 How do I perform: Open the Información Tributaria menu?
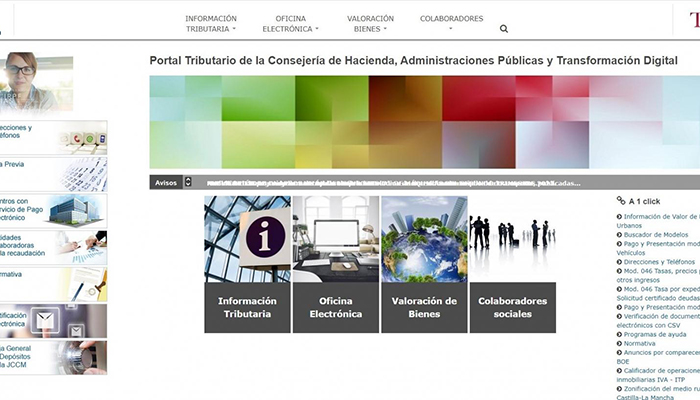[x=211, y=24]
